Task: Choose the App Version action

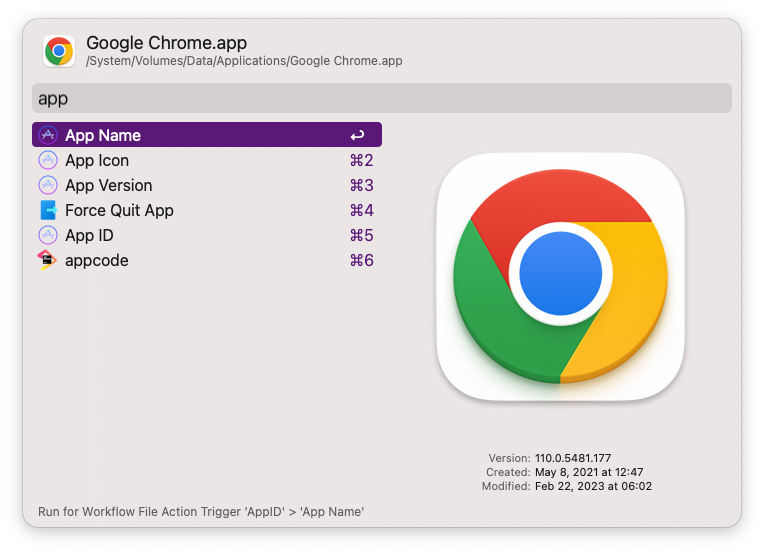Action: (x=109, y=185)
